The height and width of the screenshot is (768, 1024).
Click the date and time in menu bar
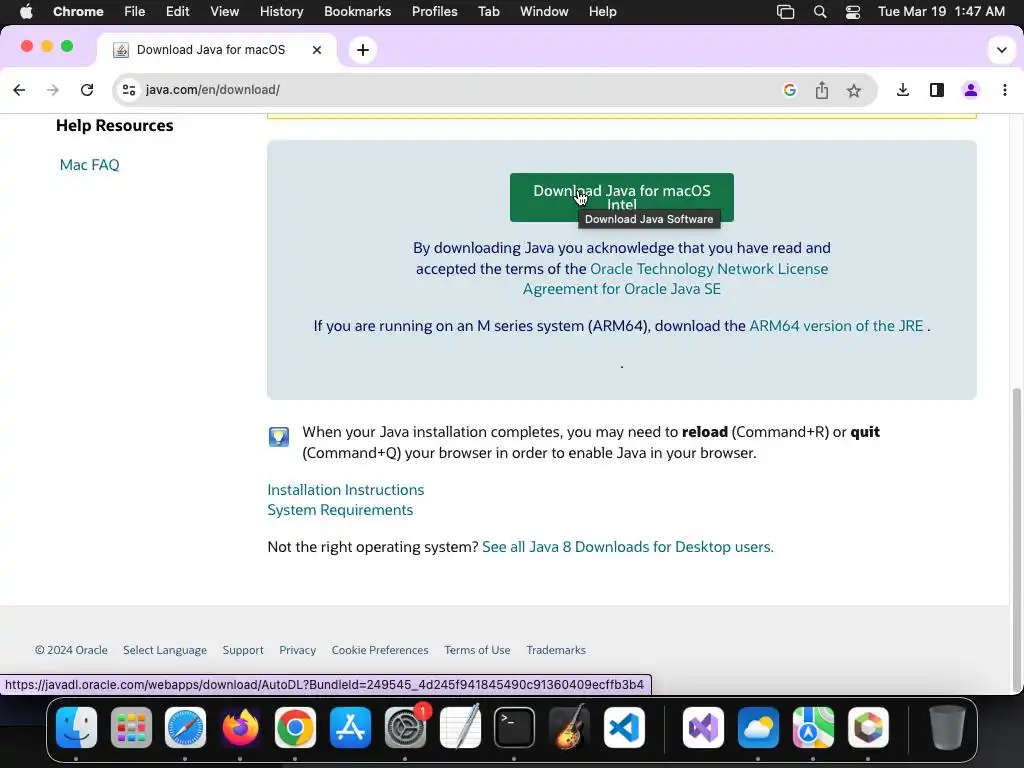click(x=941, y=12)
